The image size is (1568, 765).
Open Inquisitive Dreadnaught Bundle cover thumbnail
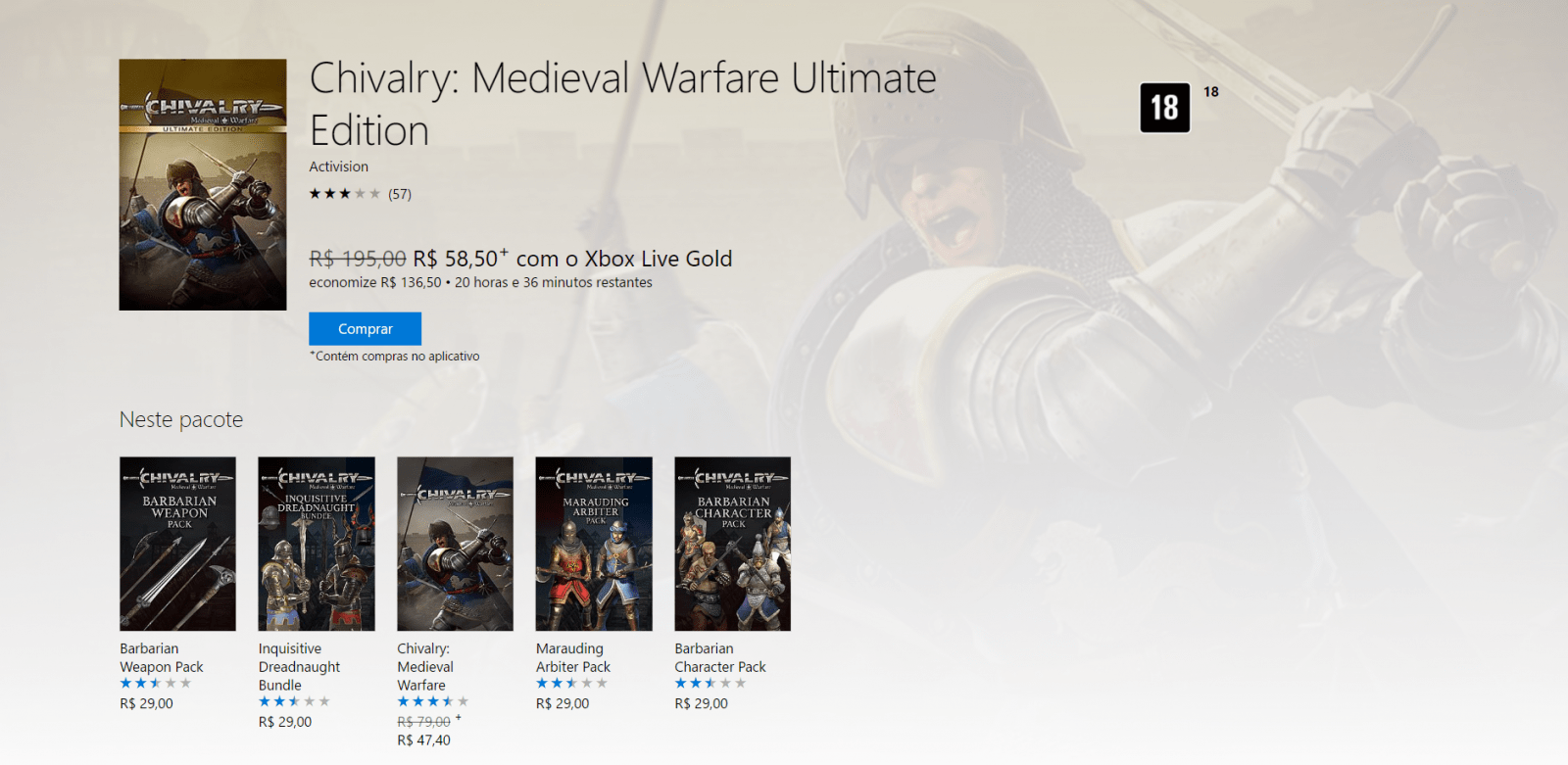click(317, 544)
